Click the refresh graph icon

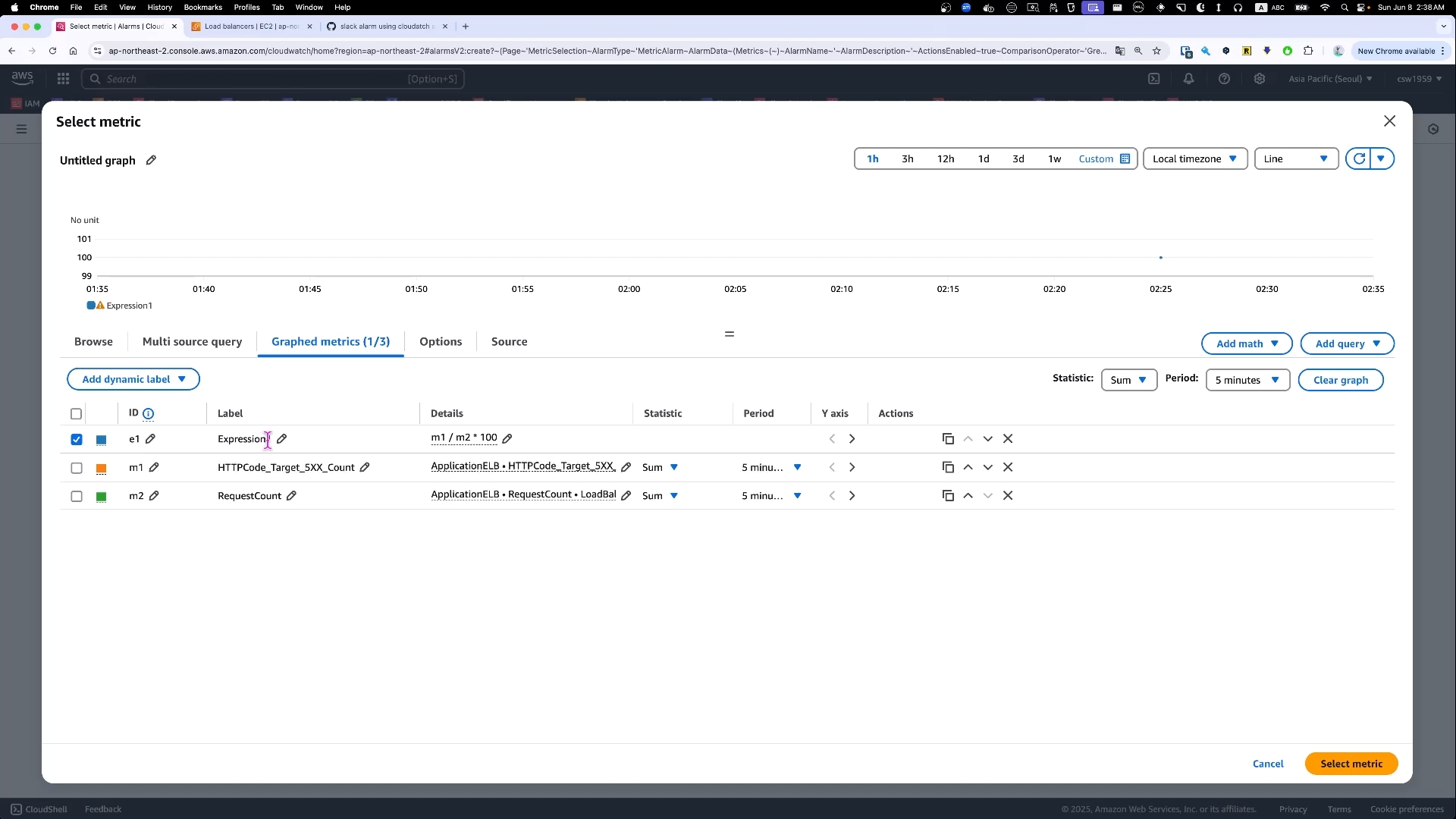coord(1359,158)
